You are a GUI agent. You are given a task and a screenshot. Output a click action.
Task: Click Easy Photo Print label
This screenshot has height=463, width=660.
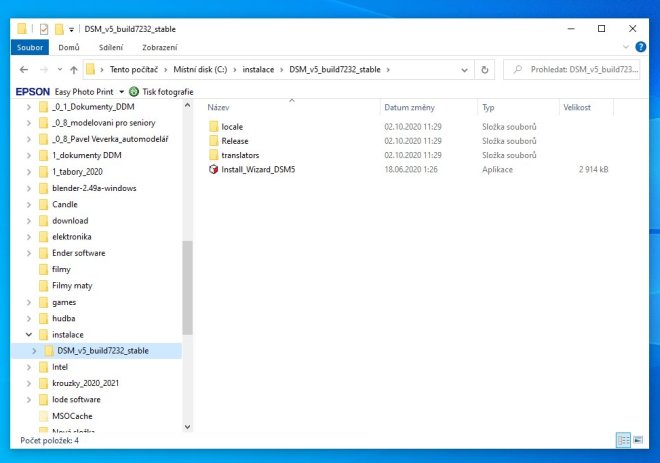(84, 92)
